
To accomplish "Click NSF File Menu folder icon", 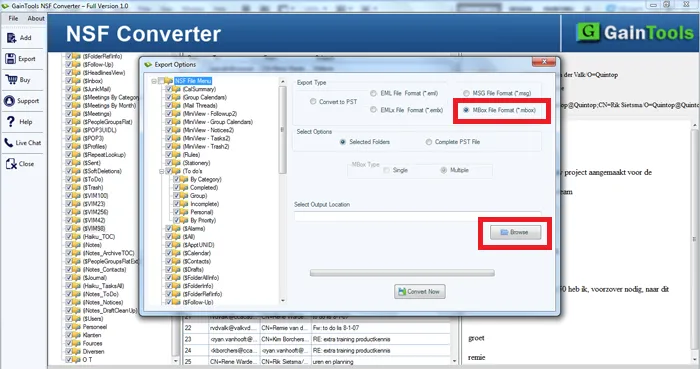I will (x=169, y=81).
